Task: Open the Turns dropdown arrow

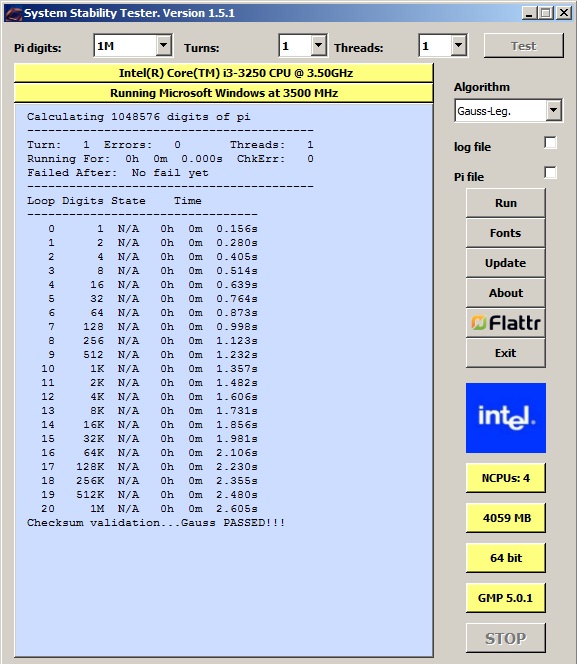Action: [318, 45]
